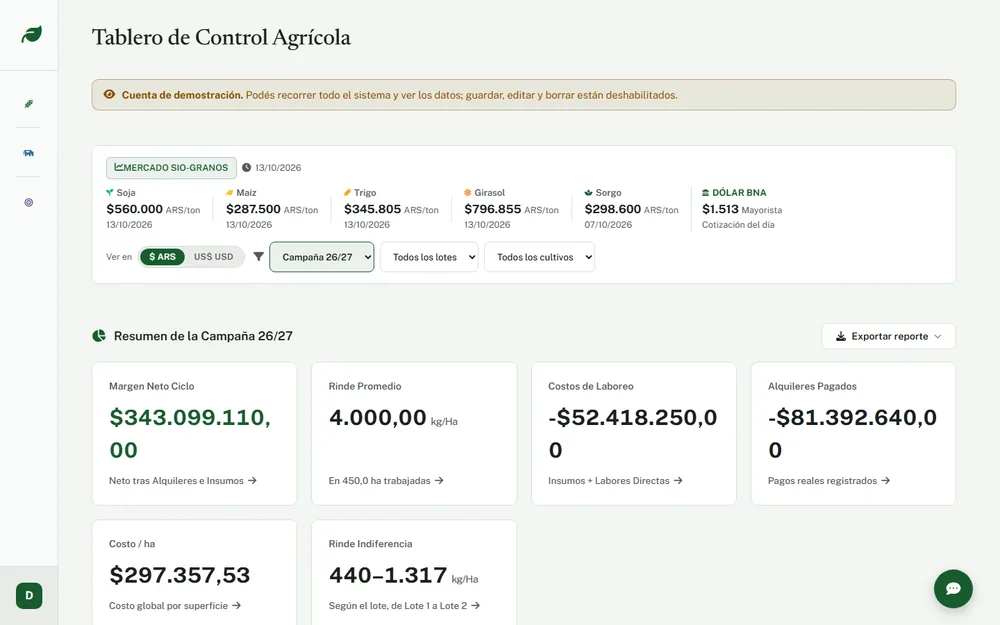Open the purple target sidebar section
The width and height of the screenshot is (1000, 625).
pyautogui.click(x=29, y=202)
